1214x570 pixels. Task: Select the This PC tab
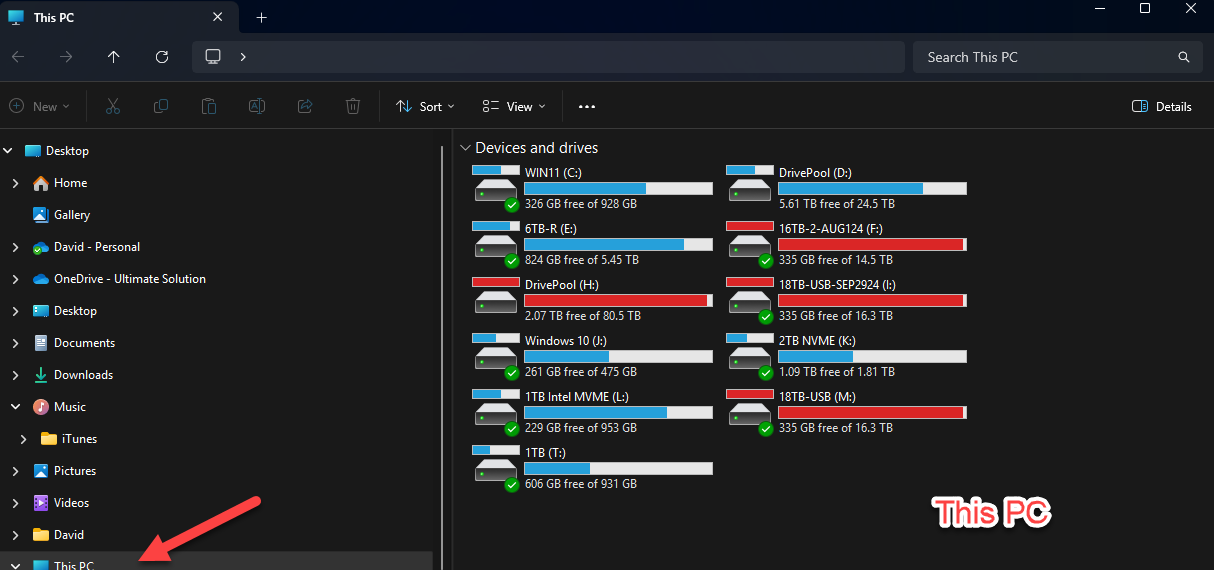click(x=118, y=18)
